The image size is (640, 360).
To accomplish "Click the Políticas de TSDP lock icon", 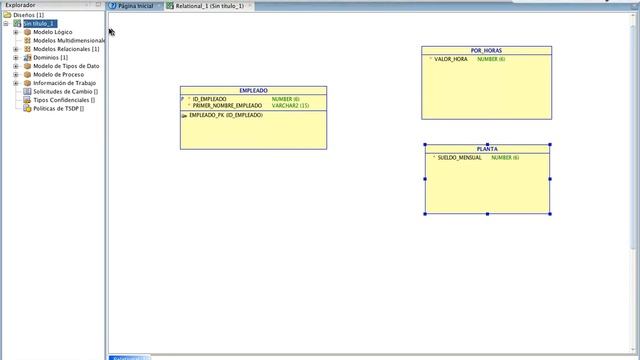I will [x=27, y=109].
